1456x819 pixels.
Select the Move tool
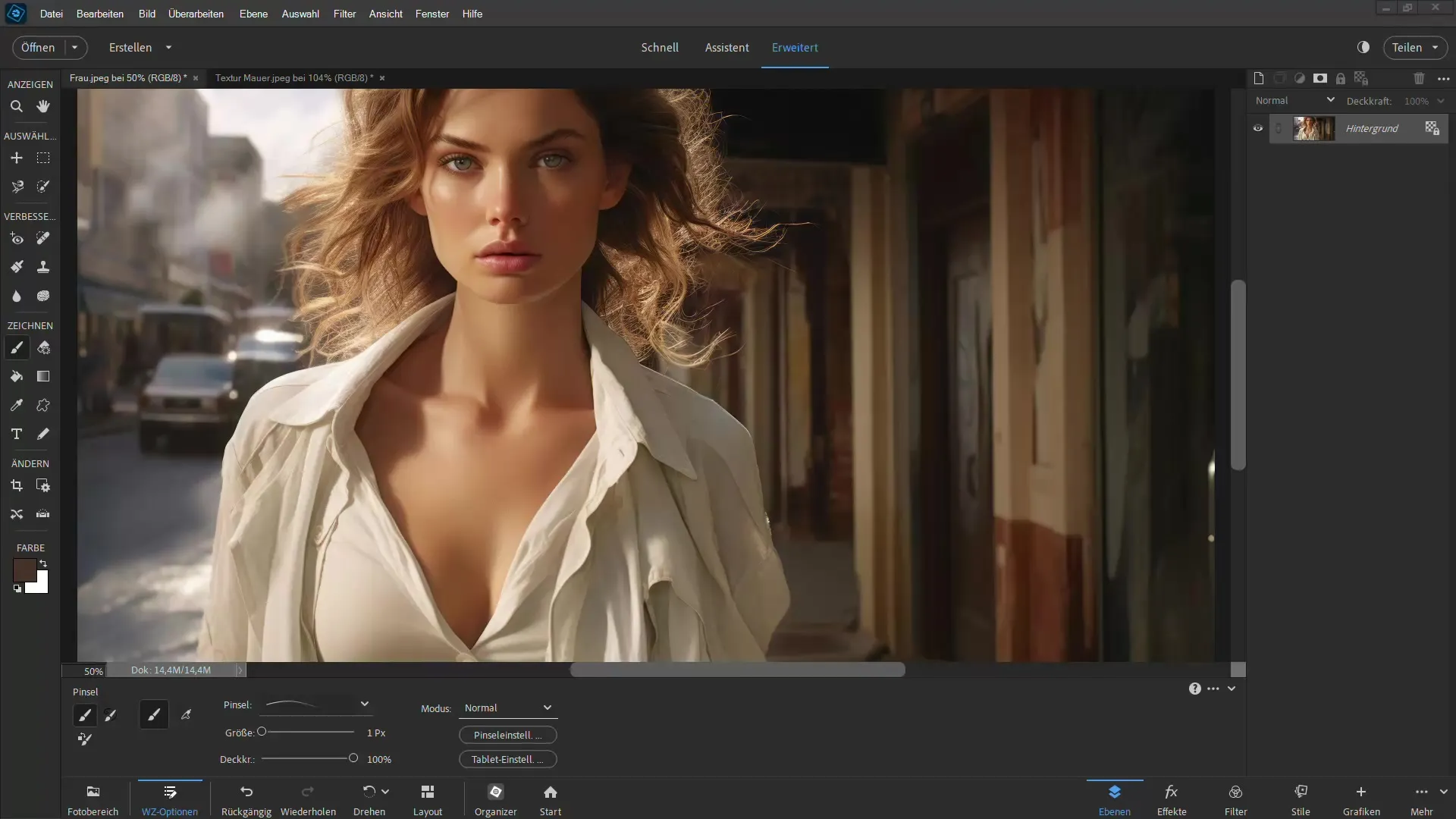16,157
